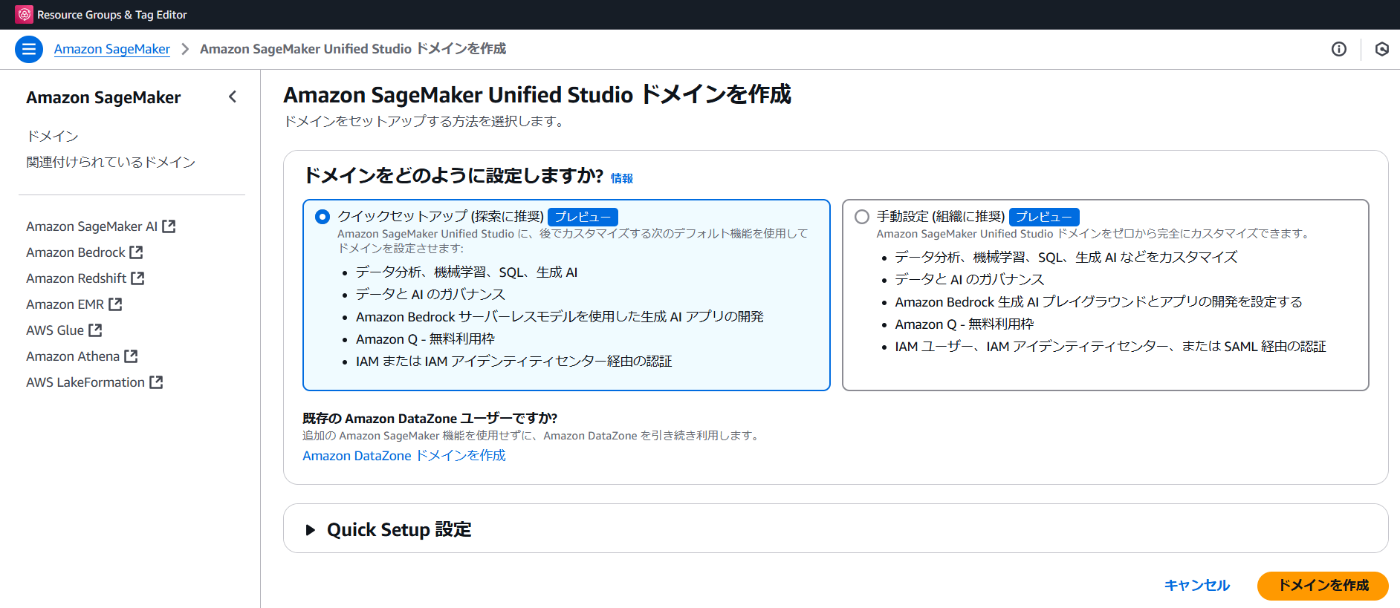The width and height of the screenshot is (1400, 608).
Task: Click the プレビュー badge on クイックセットアップ
Action: (583, 217)
